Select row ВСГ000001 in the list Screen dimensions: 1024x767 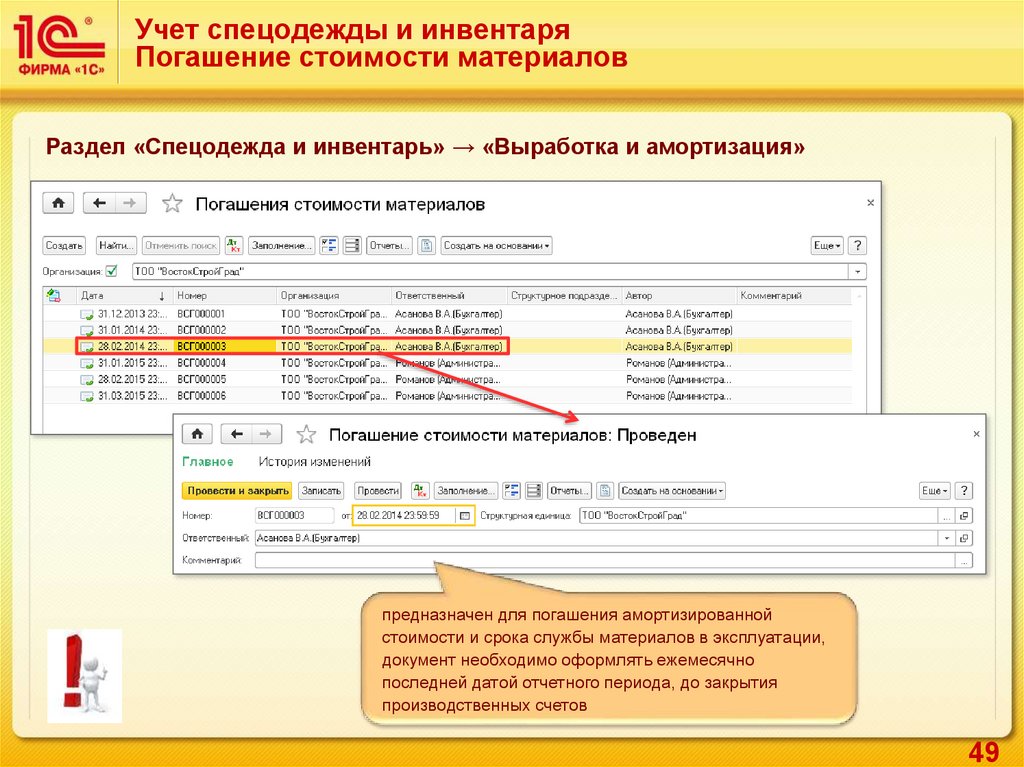(x=447, y=314)
